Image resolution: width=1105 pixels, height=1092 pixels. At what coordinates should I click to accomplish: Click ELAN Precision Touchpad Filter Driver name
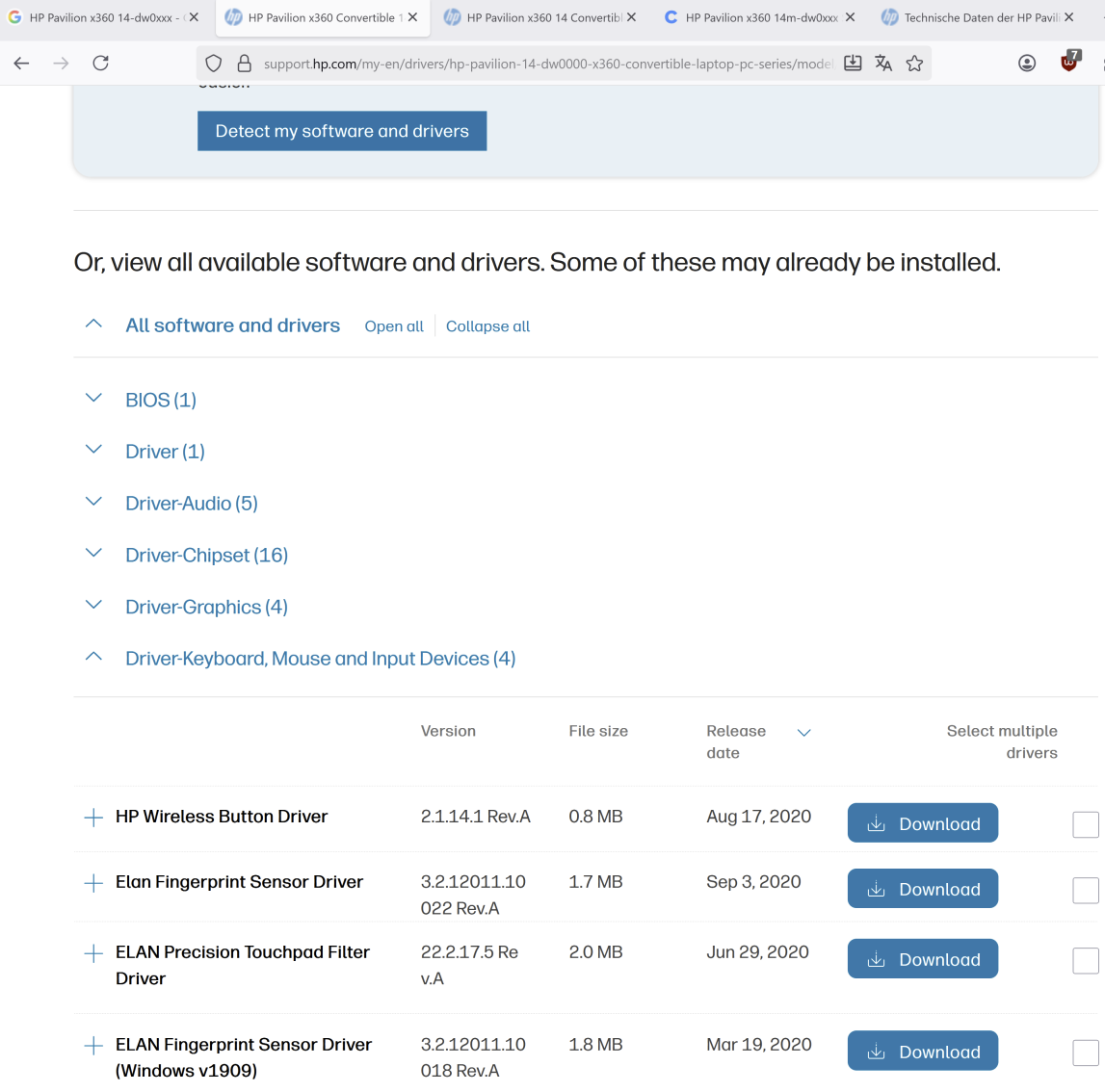coord(243,965)
